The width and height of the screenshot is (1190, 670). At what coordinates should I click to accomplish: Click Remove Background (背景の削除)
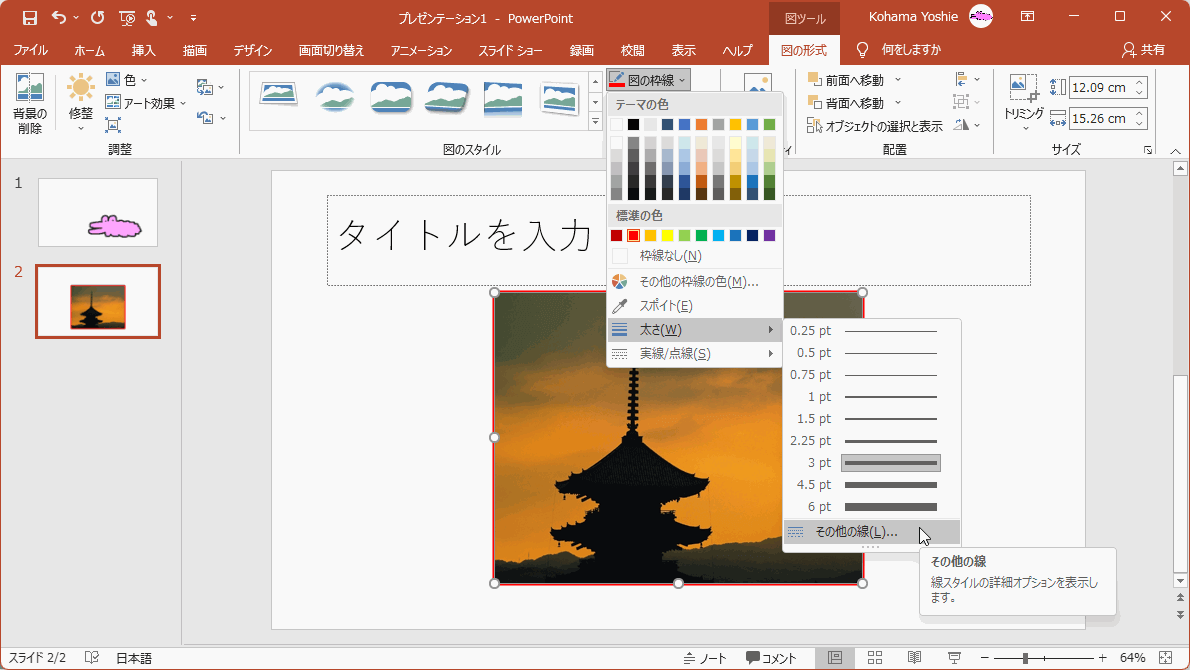pos(30,104)
